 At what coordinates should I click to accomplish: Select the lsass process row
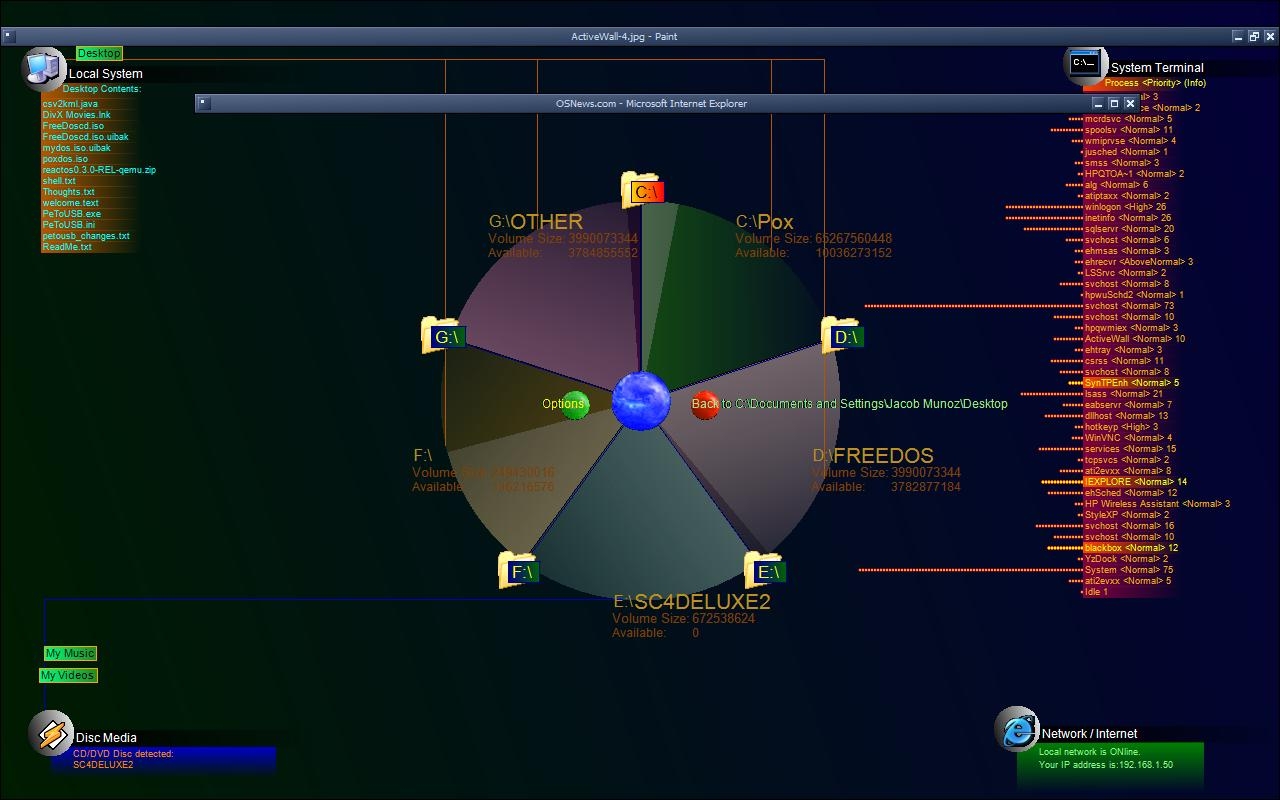pos(1124,394)
